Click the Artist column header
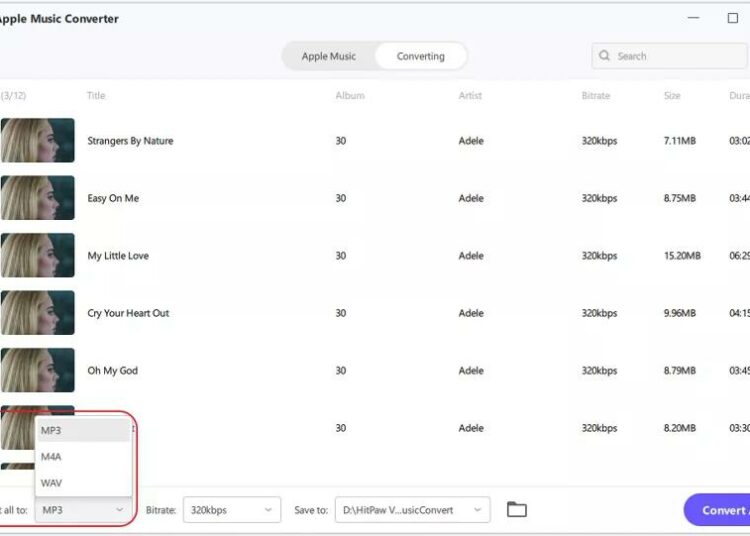Screen dimensions: 750x536 (x=470, y=95)
